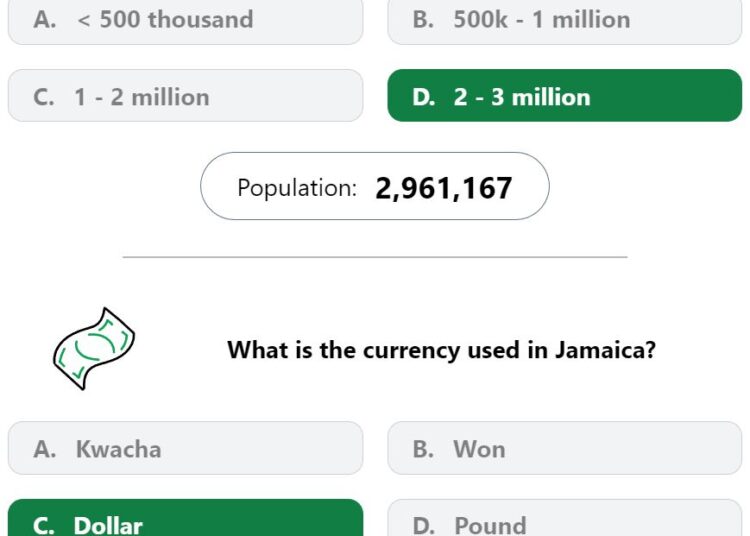Pick the 1 - 2 million answer
Screen dimensions: 750x536
pyautogui.click(x=186, y=96)
